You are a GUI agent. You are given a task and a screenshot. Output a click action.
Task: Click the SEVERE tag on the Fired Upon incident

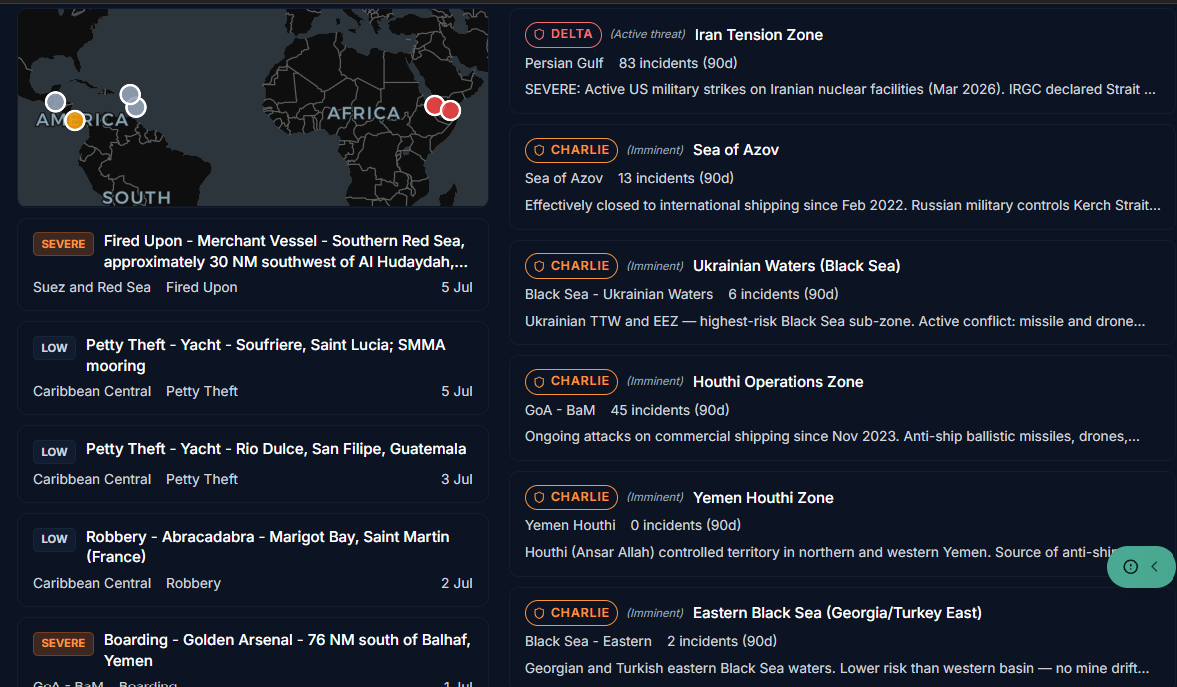[x=64, y=244]
